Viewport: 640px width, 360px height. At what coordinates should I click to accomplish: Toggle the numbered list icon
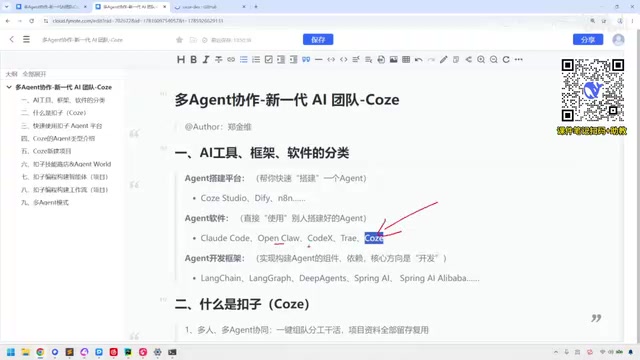(x=256, y=60)
